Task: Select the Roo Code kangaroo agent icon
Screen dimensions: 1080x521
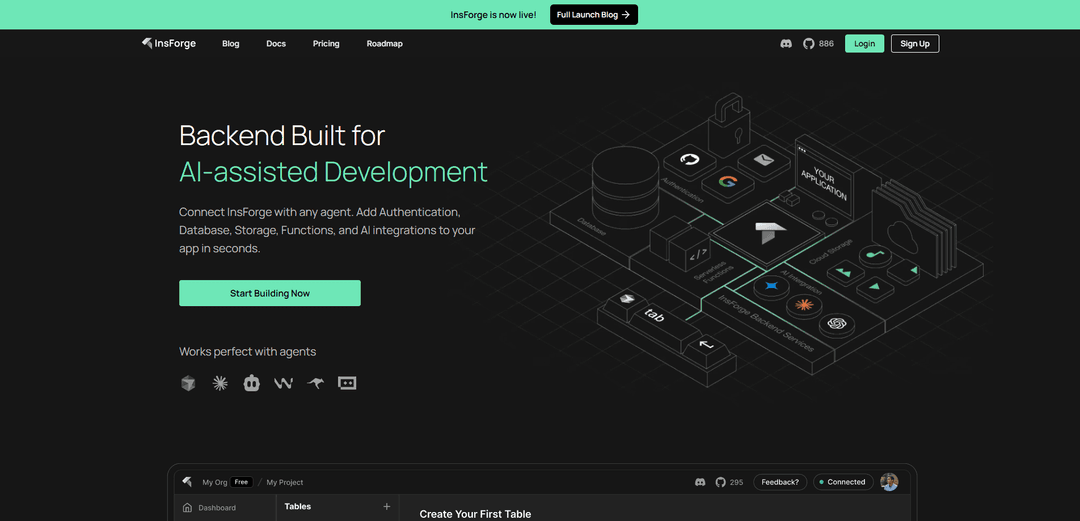Action: click(x=315, y=383)
